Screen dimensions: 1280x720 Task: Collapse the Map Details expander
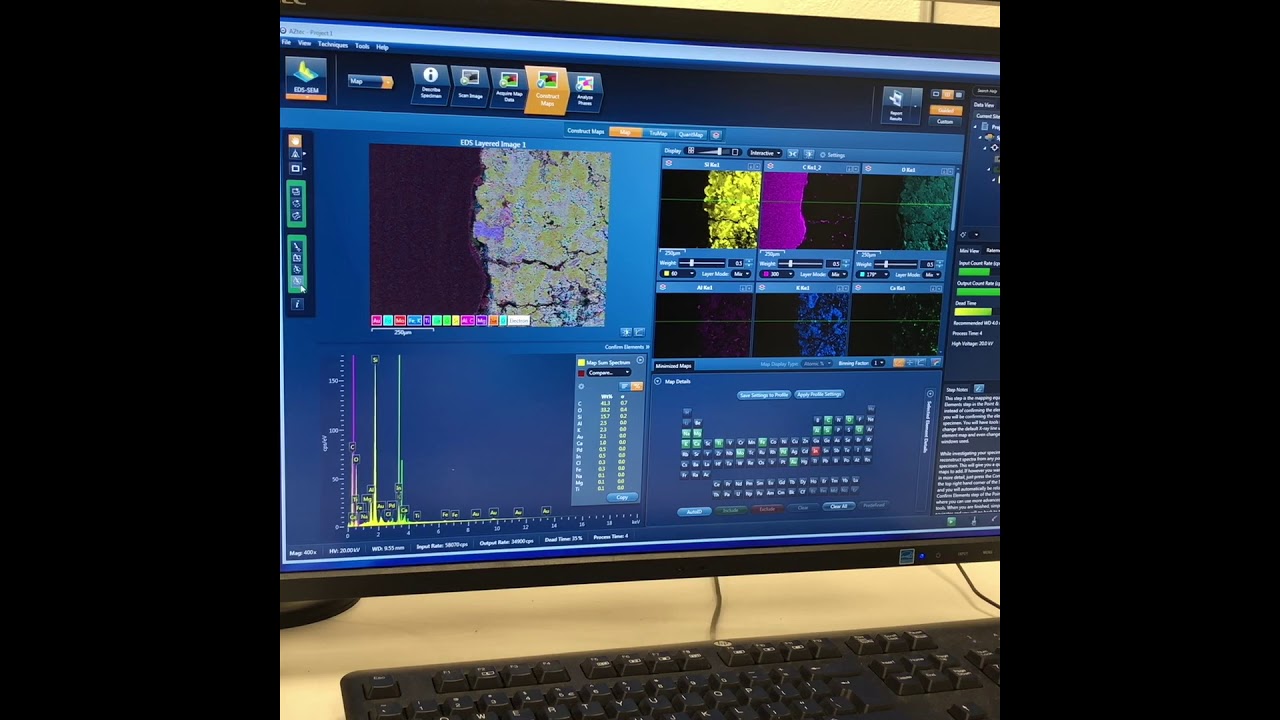pyautogui.click(x=657, y=381)
